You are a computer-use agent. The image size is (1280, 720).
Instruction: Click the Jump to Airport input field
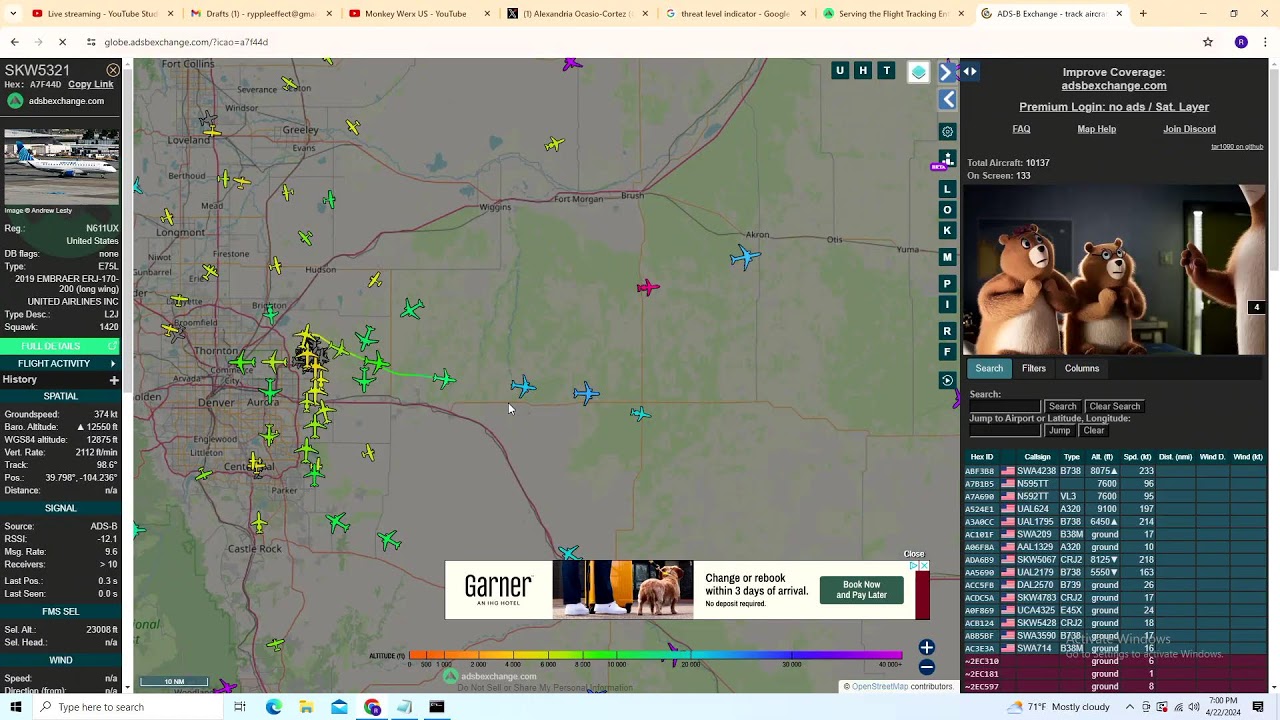[x=1005, y=431]
